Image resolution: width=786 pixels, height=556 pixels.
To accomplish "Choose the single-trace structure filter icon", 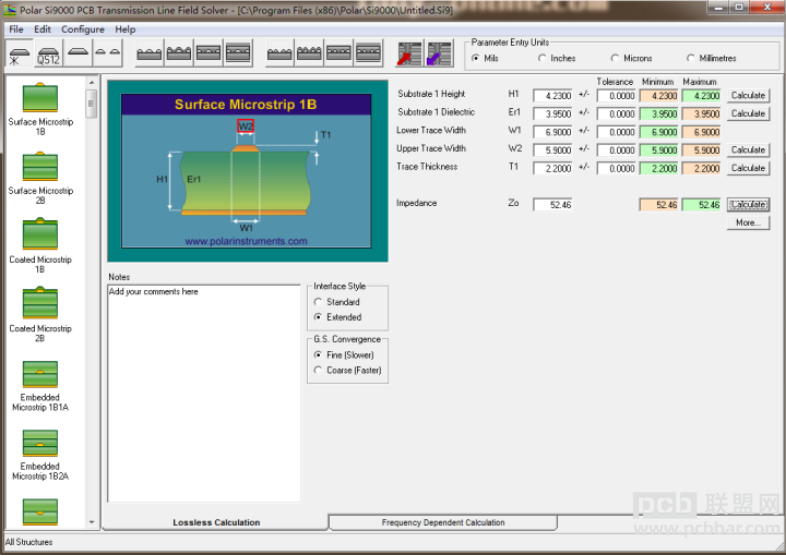I will tap(78, 54).
